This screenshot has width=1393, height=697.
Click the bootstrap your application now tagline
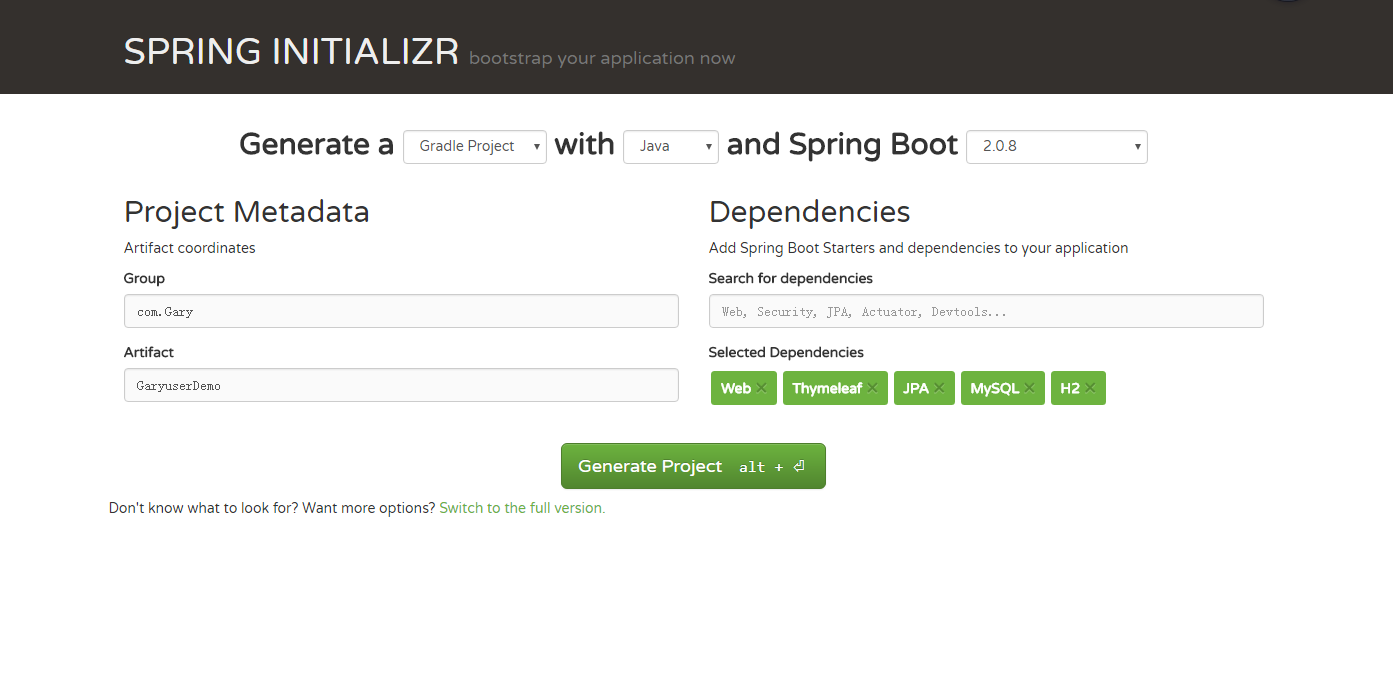(602, 58)
